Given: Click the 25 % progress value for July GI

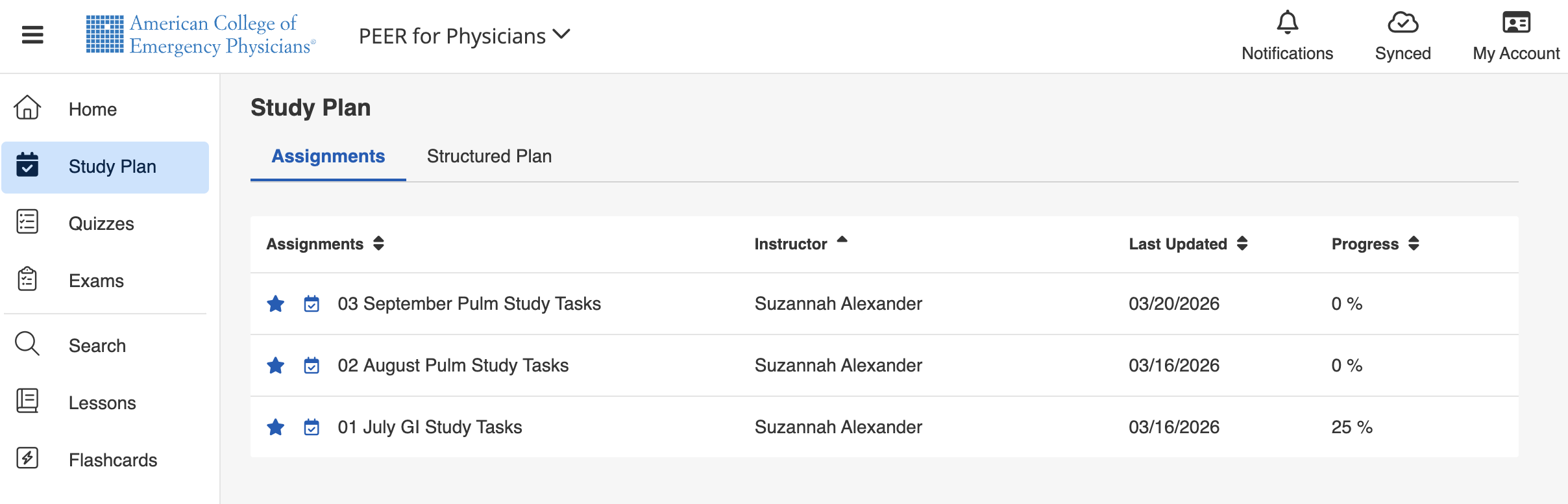Looking at the screenshot, I should point(1352,427).
